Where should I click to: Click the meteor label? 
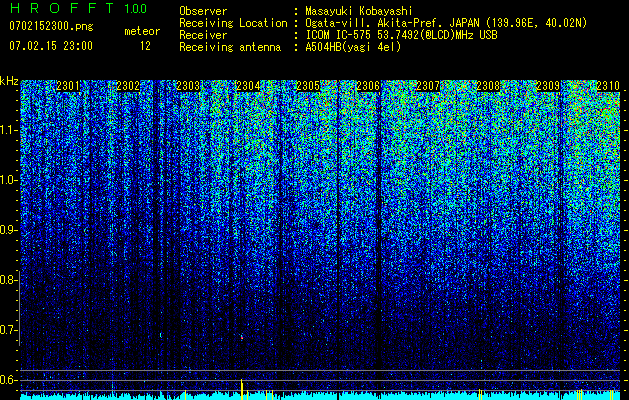tap(142, 31)
